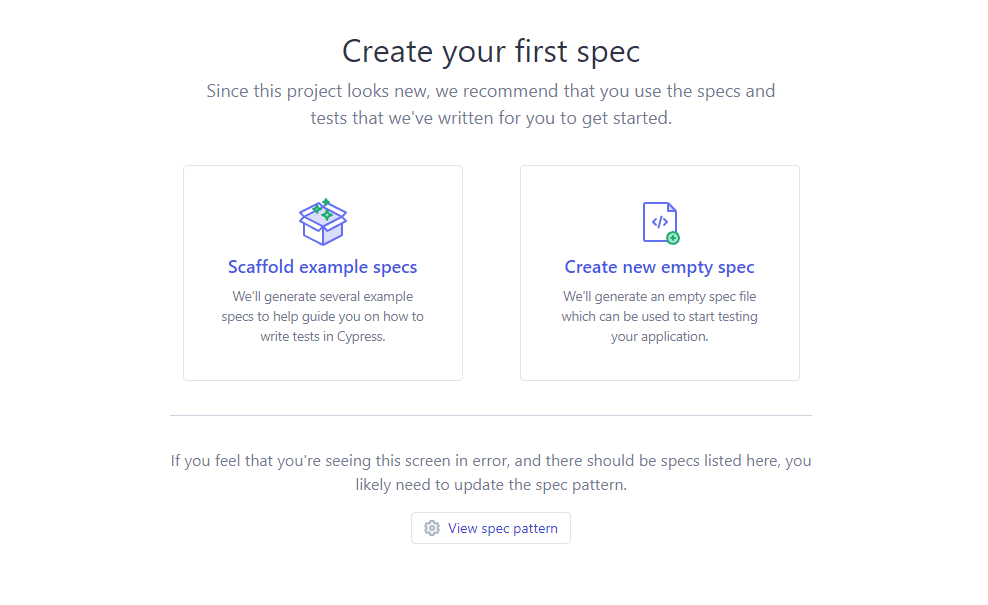The image size is (988, 605).
Task: Click the spec pattern explanation paragraph
Action: click(491, 471)
